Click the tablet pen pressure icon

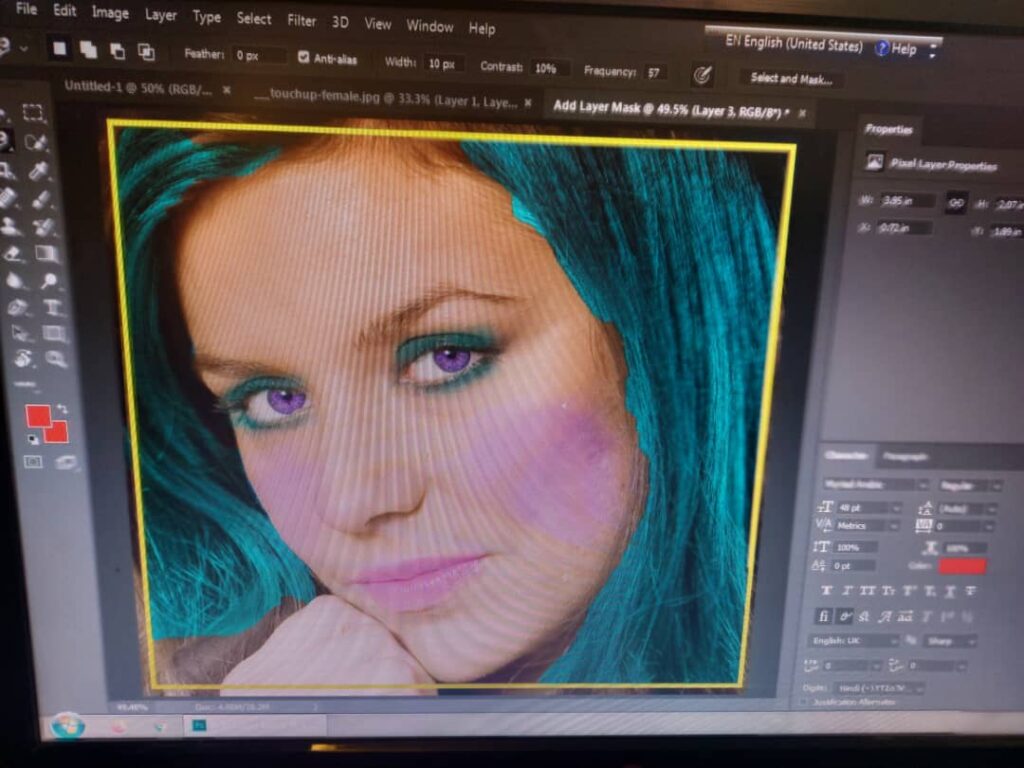702,74
